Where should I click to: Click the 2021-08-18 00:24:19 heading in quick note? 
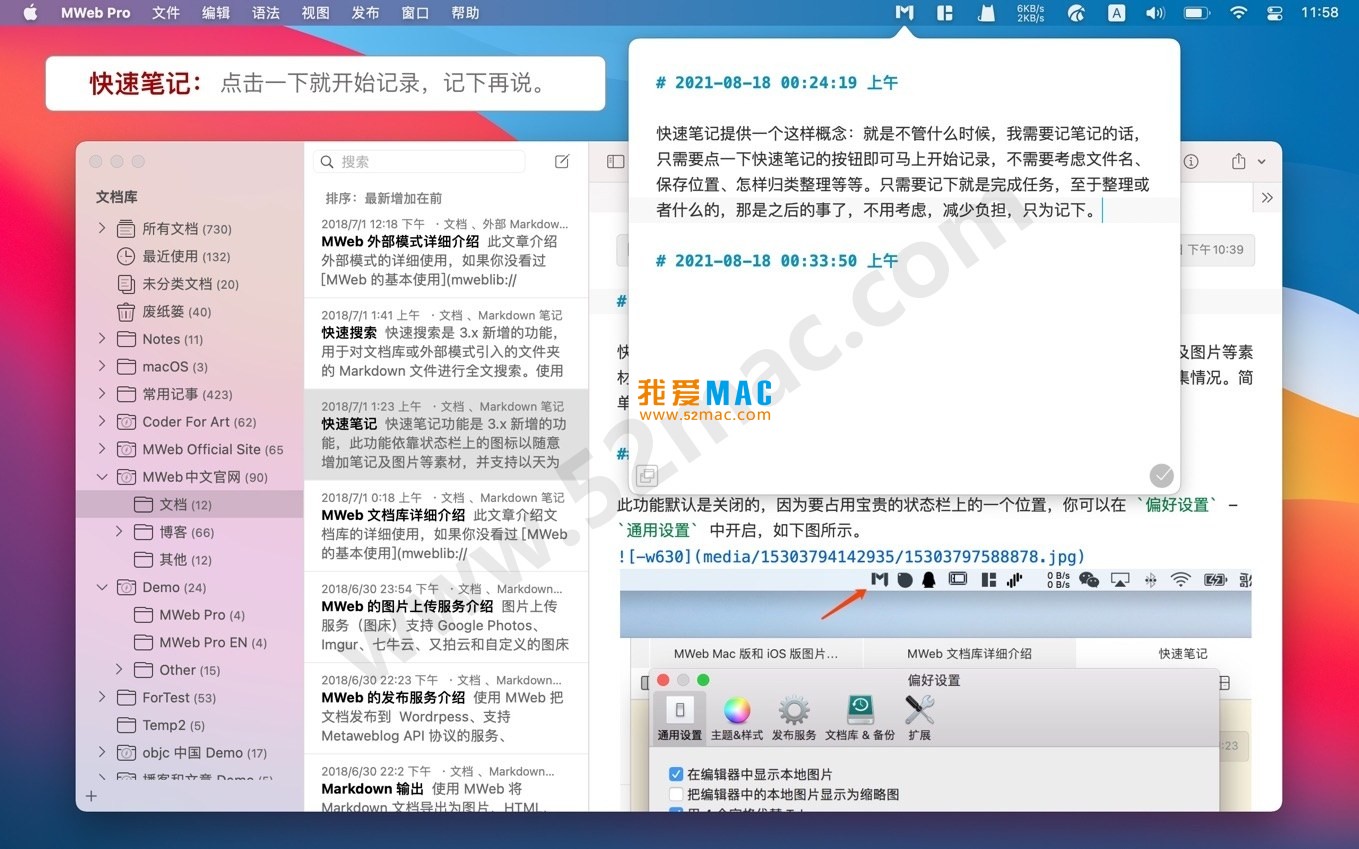pos(777,83)
